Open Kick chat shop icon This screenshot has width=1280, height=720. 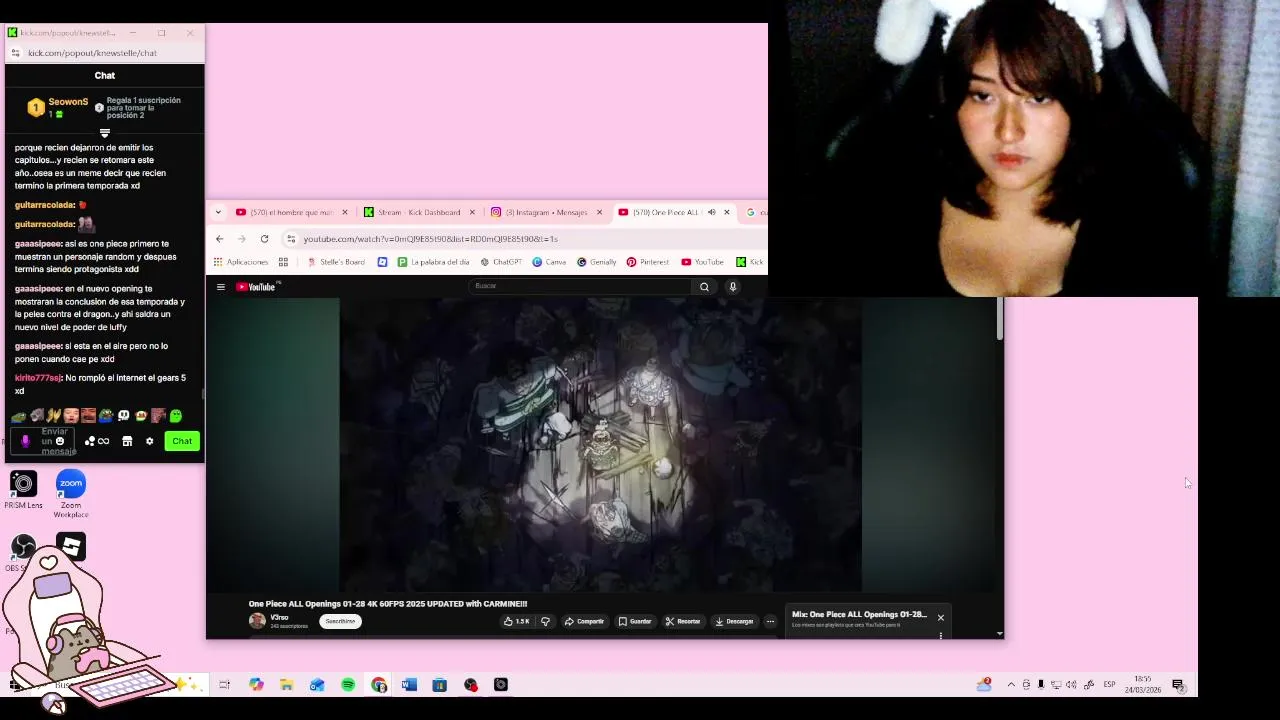pyautogui.click(x=127, y=441)
